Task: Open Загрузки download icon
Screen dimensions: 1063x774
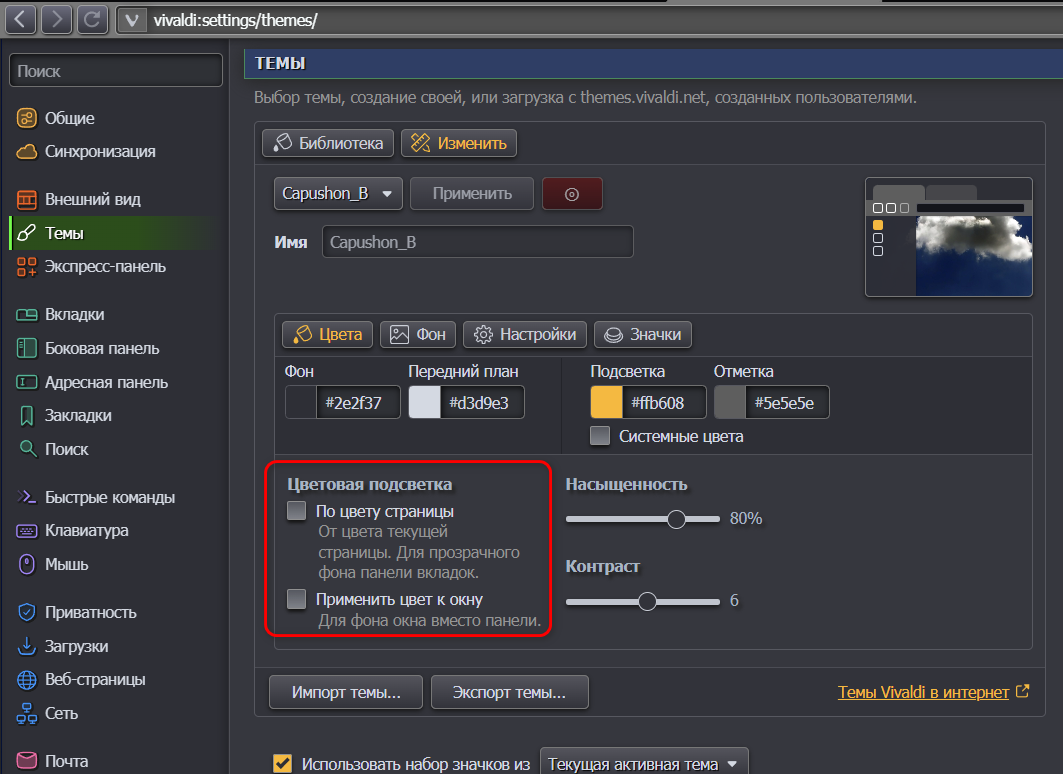Action: coord(26,646)
